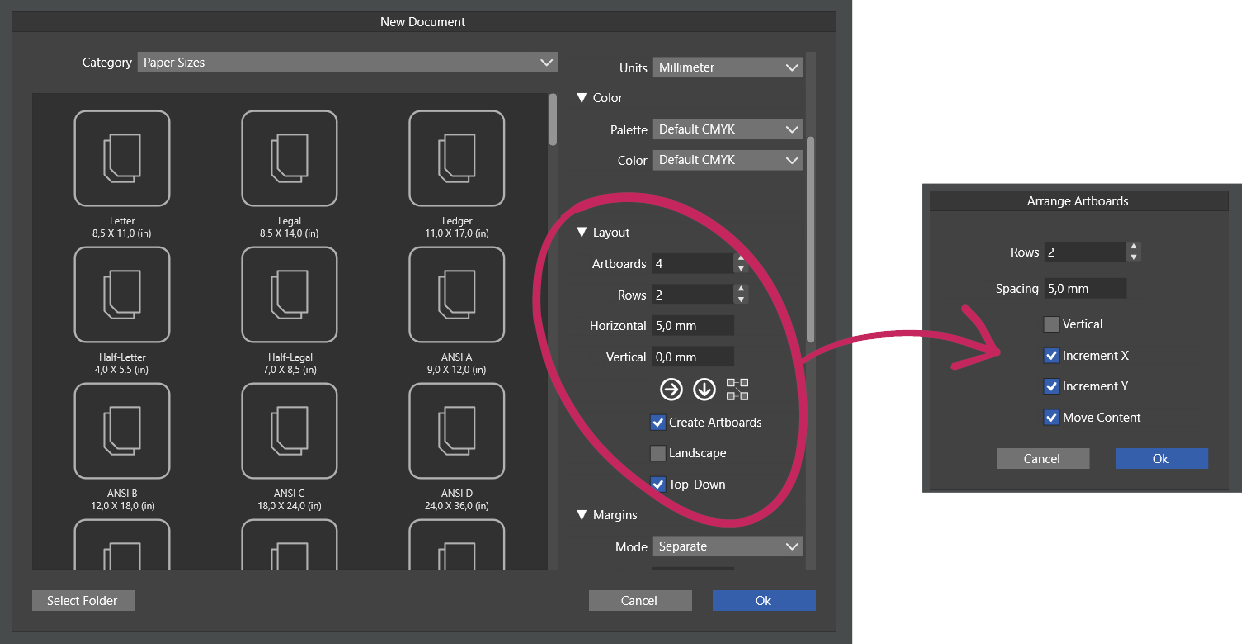Image resolution: width=1242 pixels, height=644 pixels.
Task: Click the vertical down-arrow layout direction icon
Action: [704, 389]
